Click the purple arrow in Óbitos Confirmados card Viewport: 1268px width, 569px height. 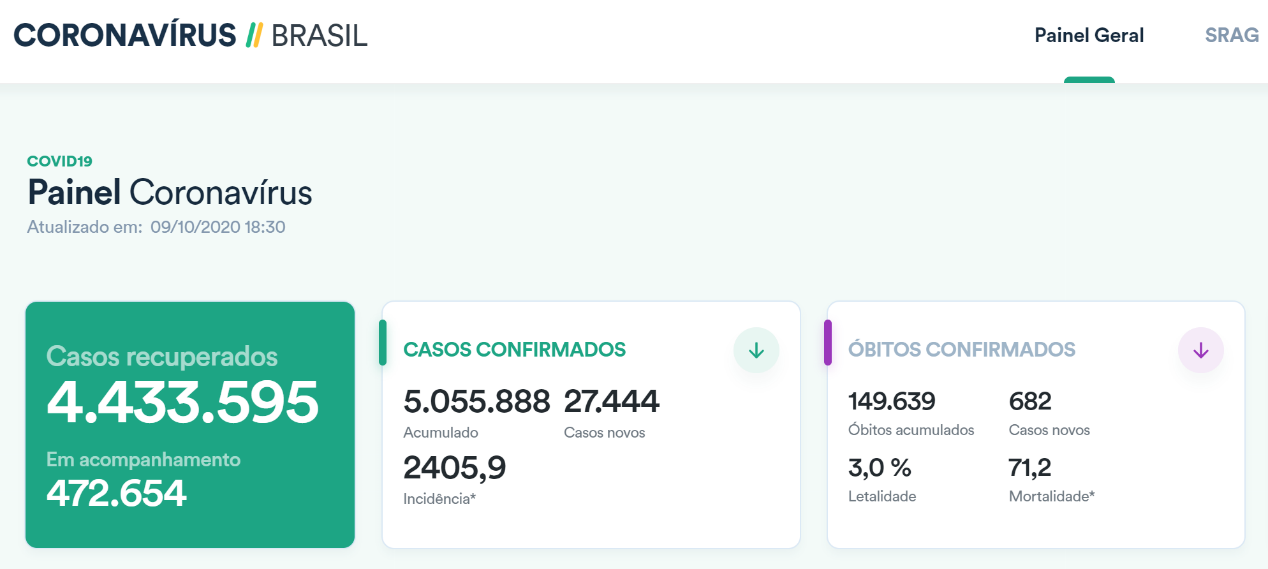1201,350
